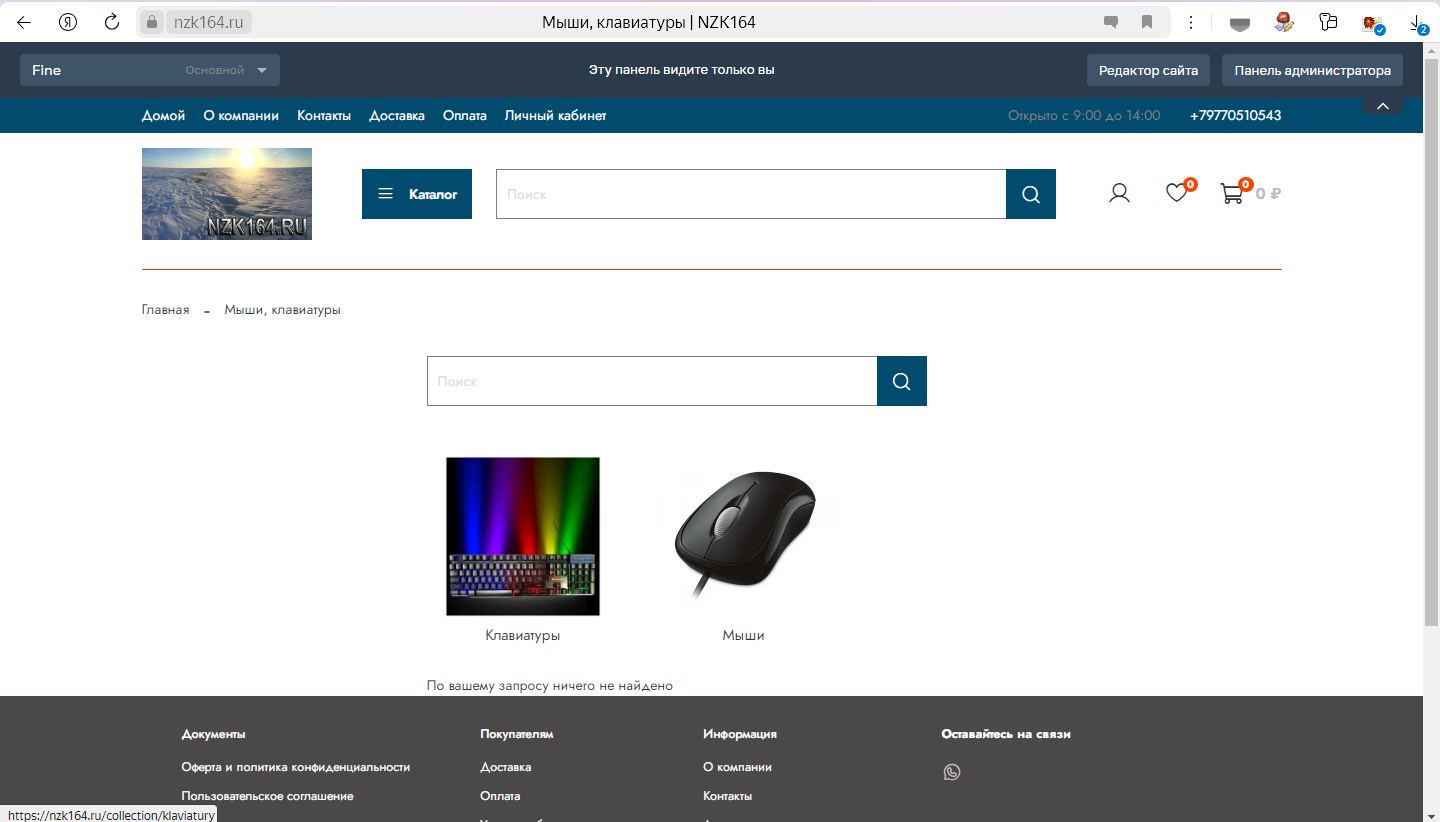Click the По вашему запросу ничего не найдено message

[550, 686]
